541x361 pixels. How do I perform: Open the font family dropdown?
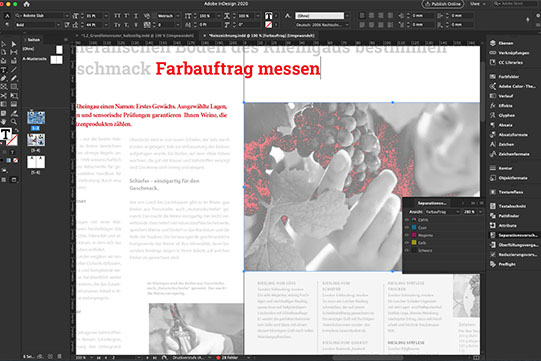click(x=67, y=16)
